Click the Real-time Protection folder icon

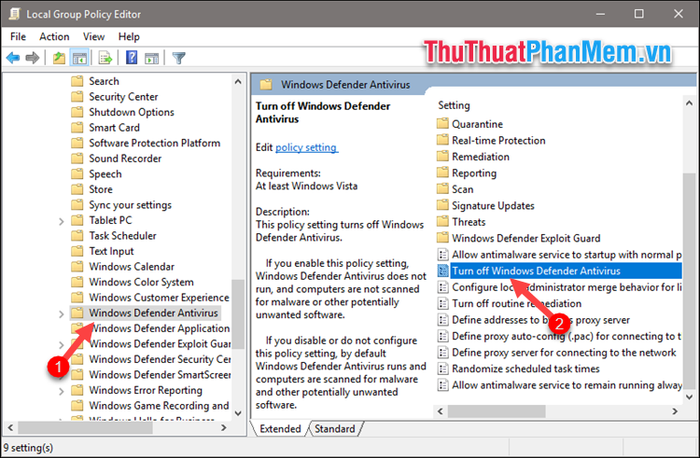(442, 140)
